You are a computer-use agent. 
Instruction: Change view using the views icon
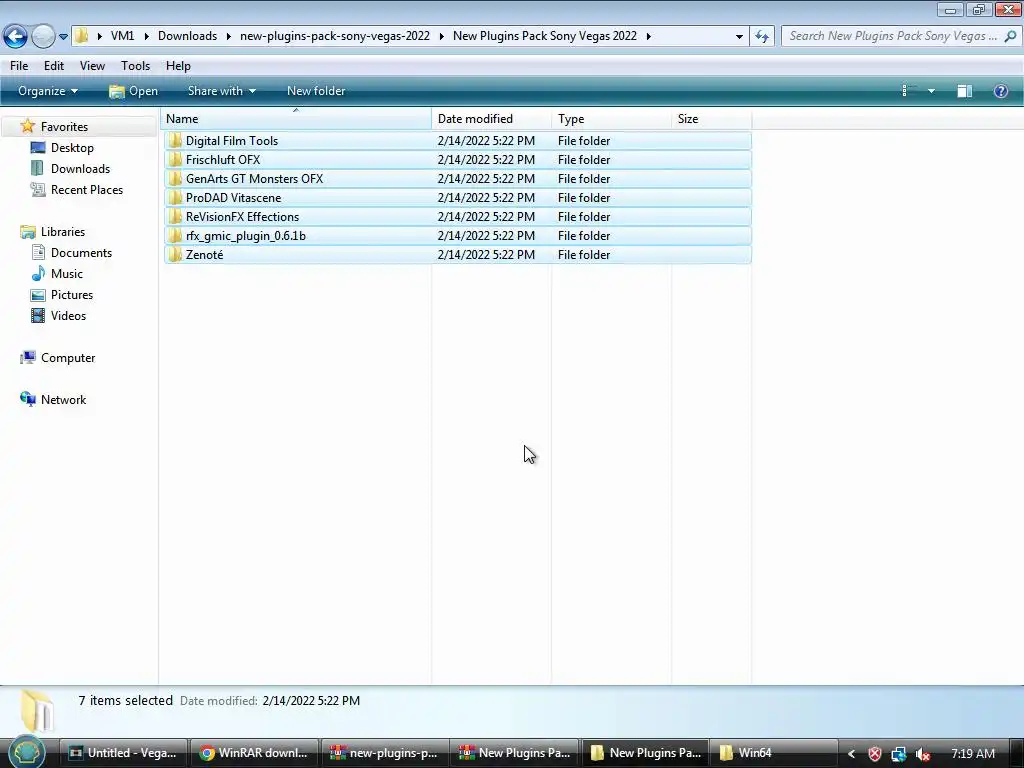click(907, 91)
